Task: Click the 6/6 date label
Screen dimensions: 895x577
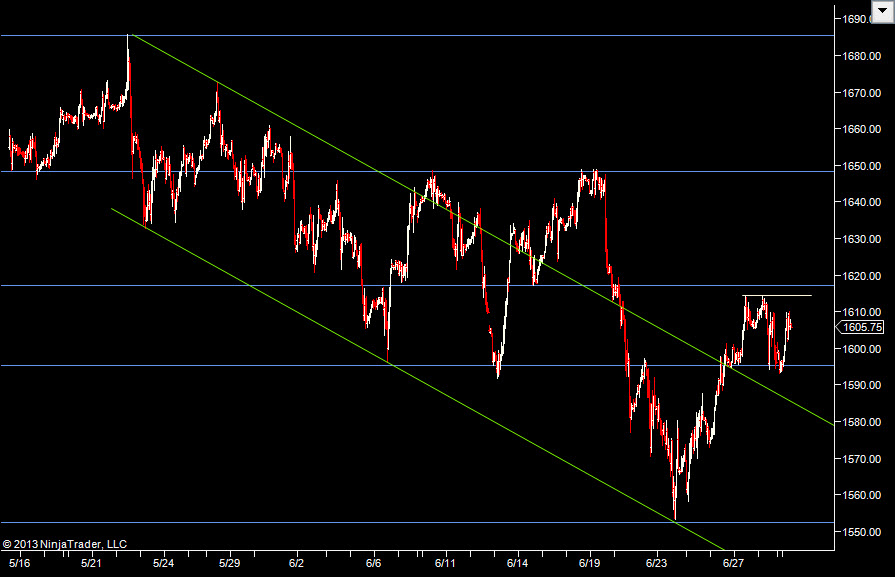Action: (x=373, y=563)
